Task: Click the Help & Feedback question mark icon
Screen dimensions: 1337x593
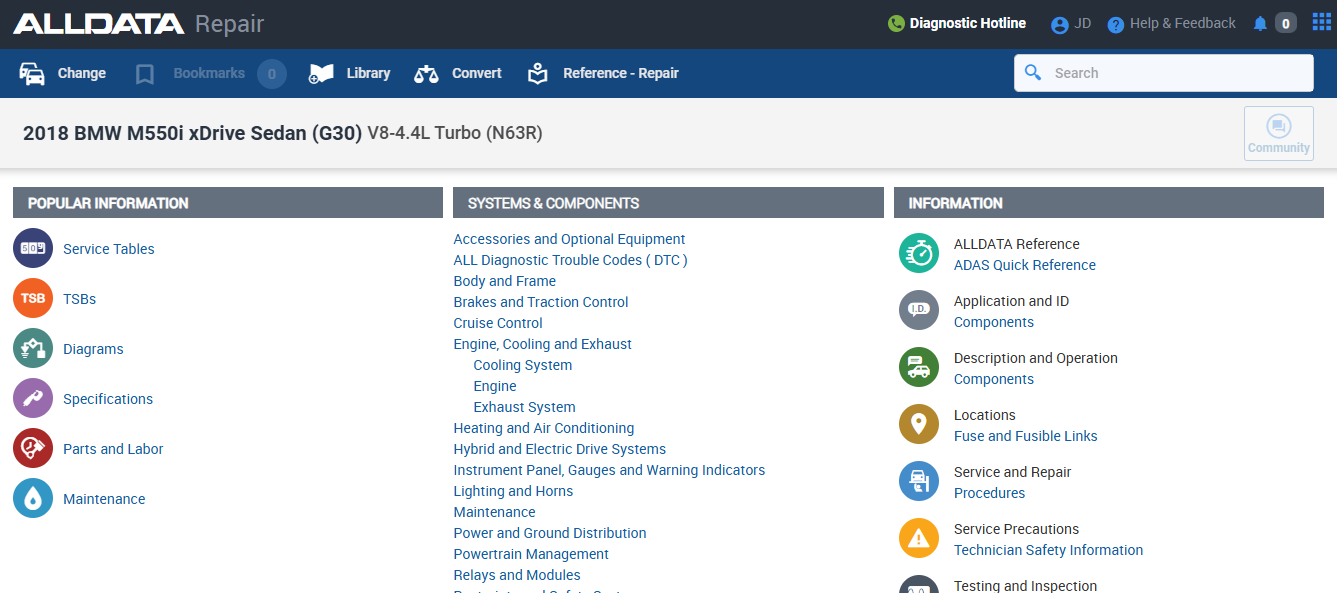Action: point(1116,25)
